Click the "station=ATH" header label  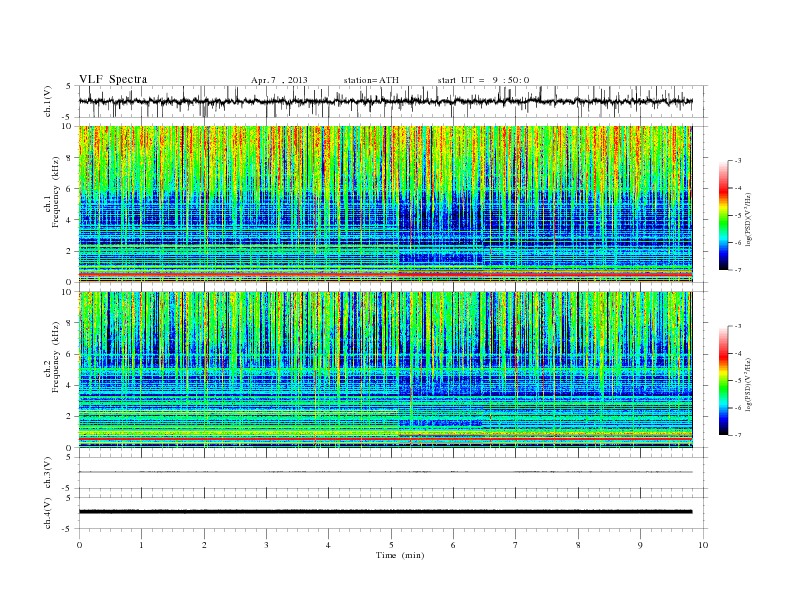371,80
